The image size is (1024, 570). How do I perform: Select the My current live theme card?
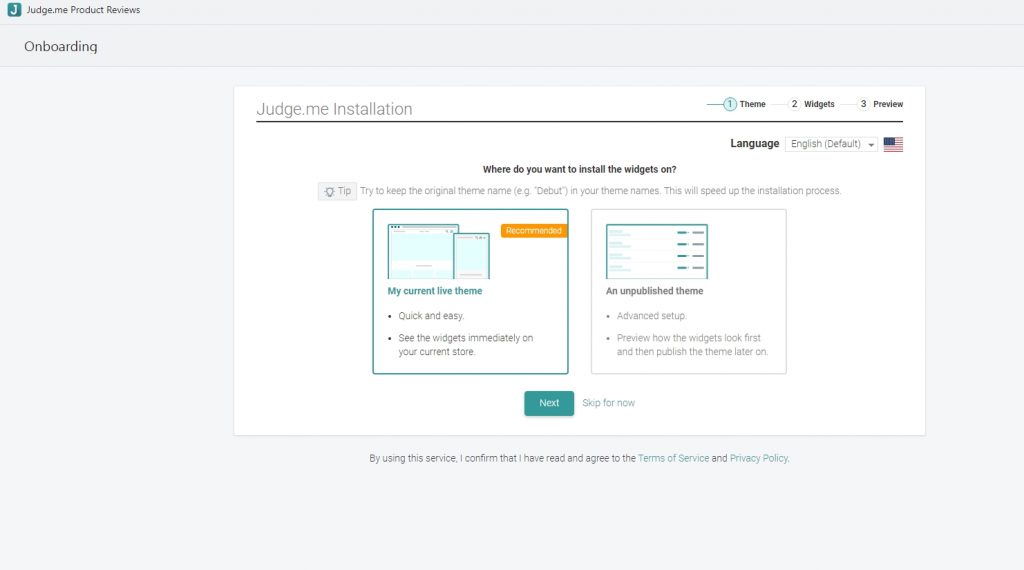coord(470,291)
